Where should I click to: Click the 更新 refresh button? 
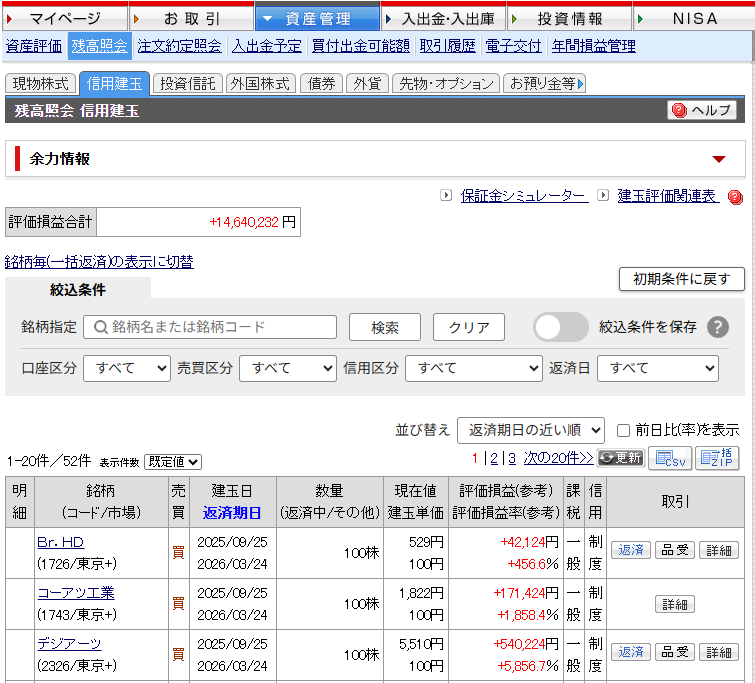coord(620,458)
